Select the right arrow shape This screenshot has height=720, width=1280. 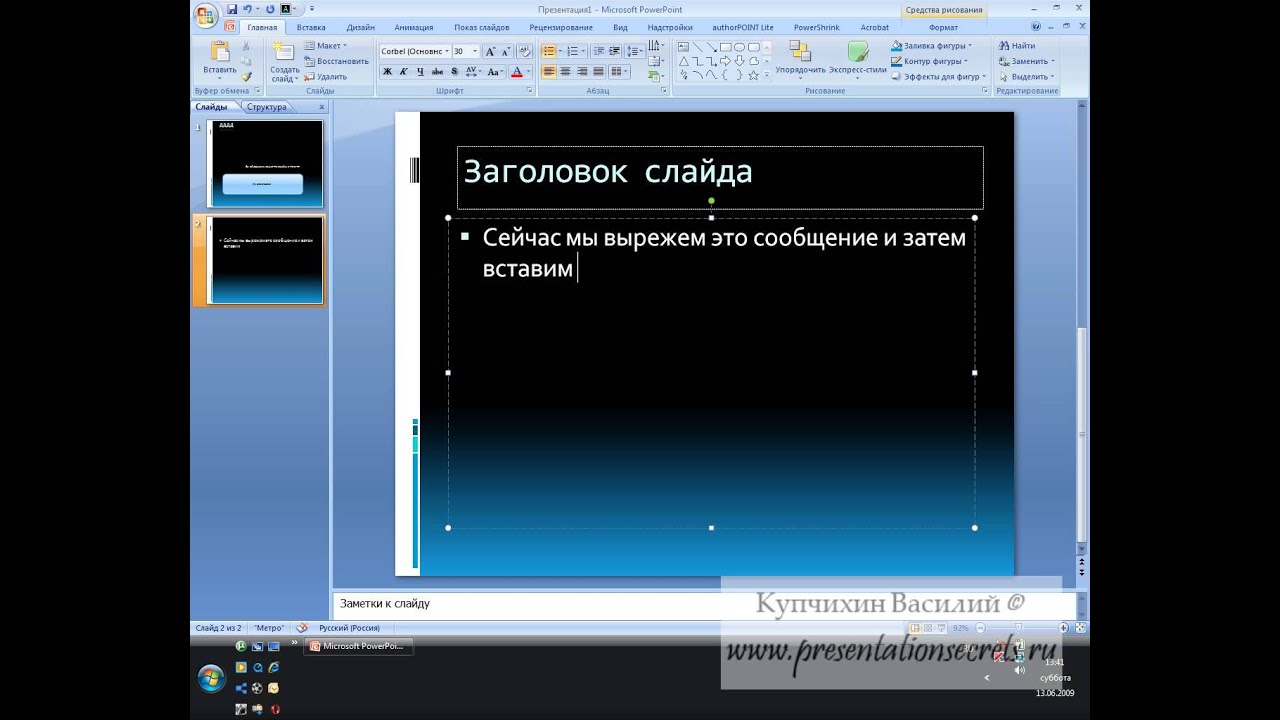(x=725, y=61)
